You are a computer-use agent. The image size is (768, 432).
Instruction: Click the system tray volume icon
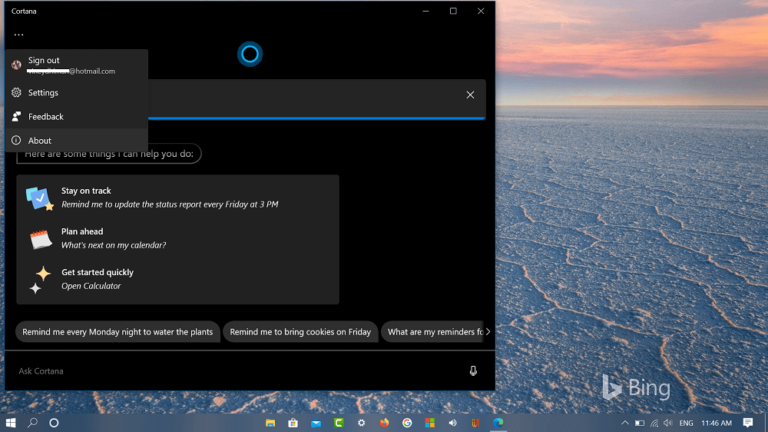668,423
